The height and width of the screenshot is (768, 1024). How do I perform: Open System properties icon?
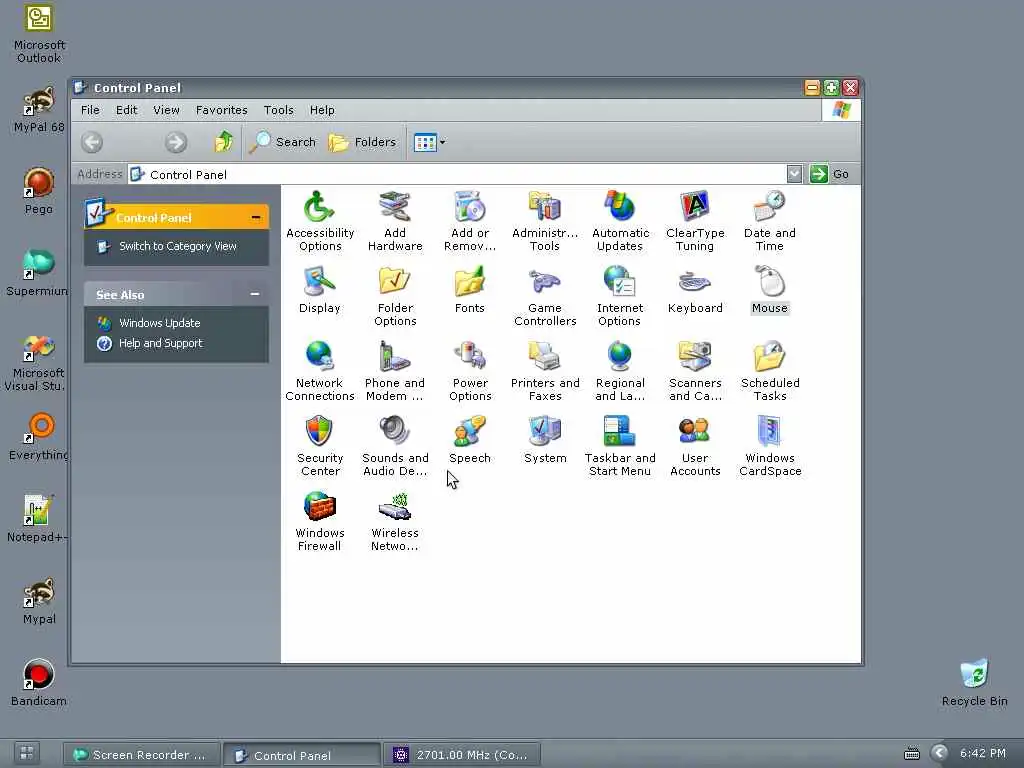[x=545, y=440]
